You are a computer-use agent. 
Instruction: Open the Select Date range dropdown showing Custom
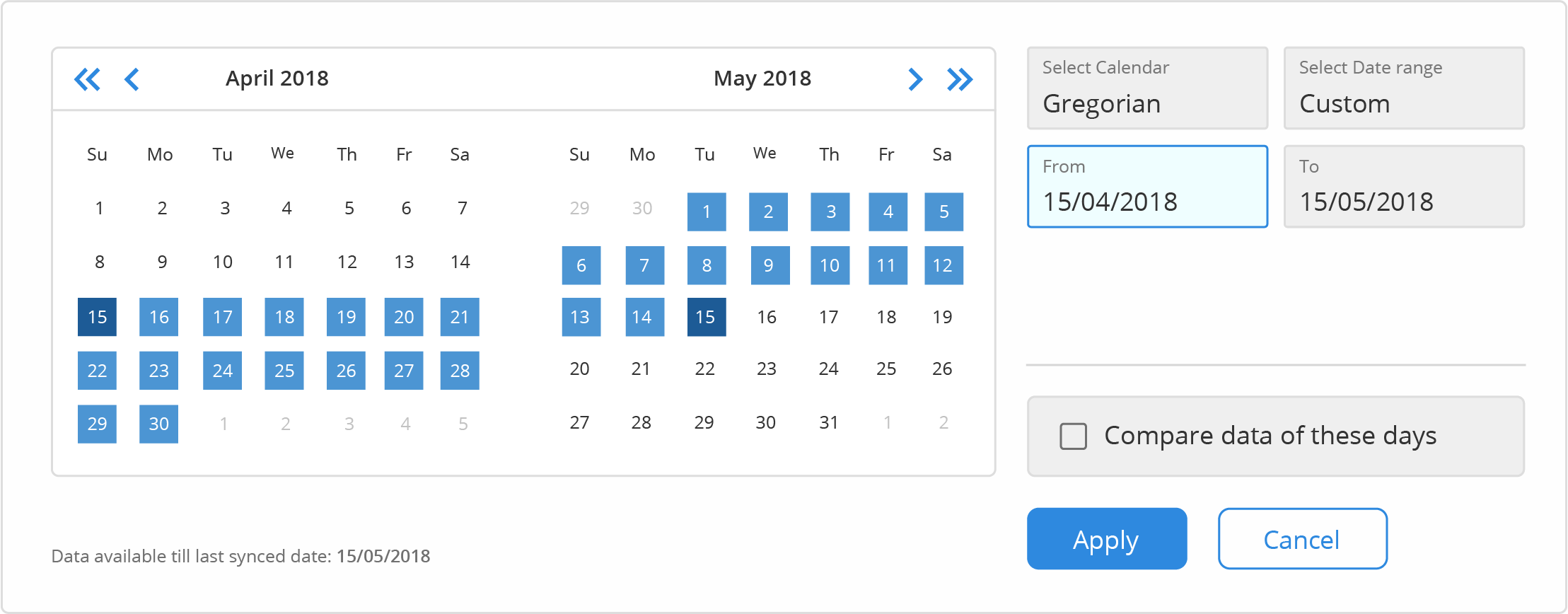pyautogui.click(x=1404, y=88)
